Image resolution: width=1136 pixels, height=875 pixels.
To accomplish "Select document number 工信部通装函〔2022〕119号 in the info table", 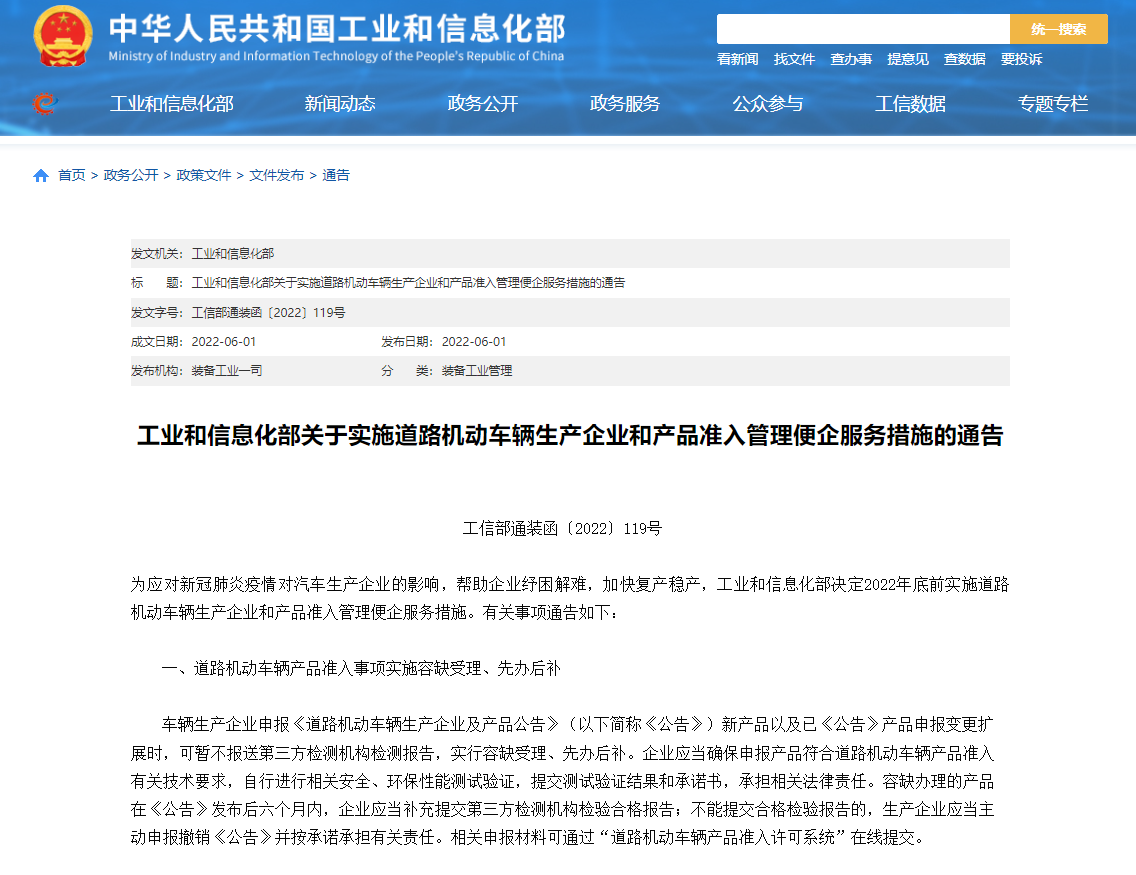I will point(268,312).
